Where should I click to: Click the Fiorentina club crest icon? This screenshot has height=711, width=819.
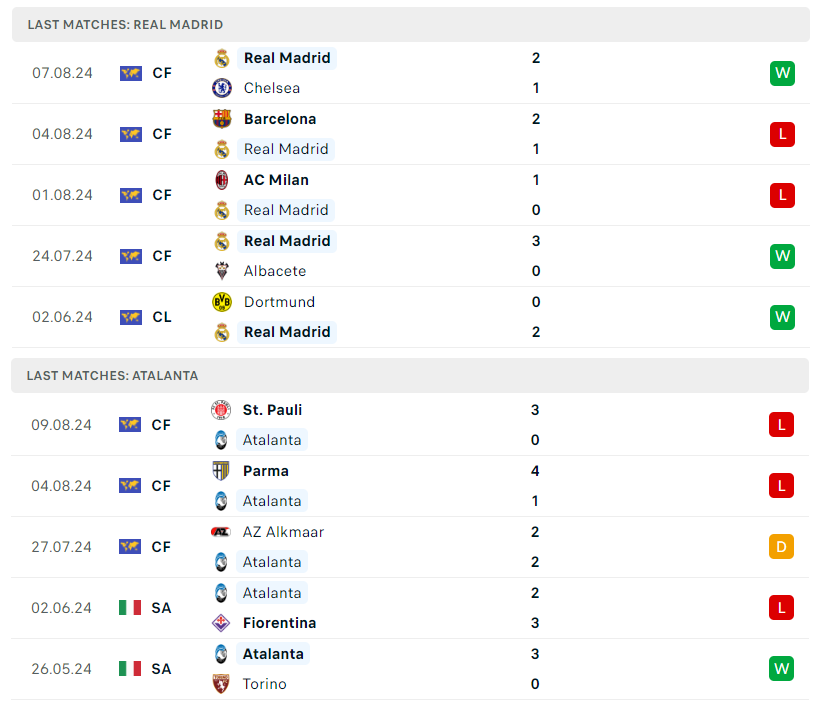tap(220, 623)
